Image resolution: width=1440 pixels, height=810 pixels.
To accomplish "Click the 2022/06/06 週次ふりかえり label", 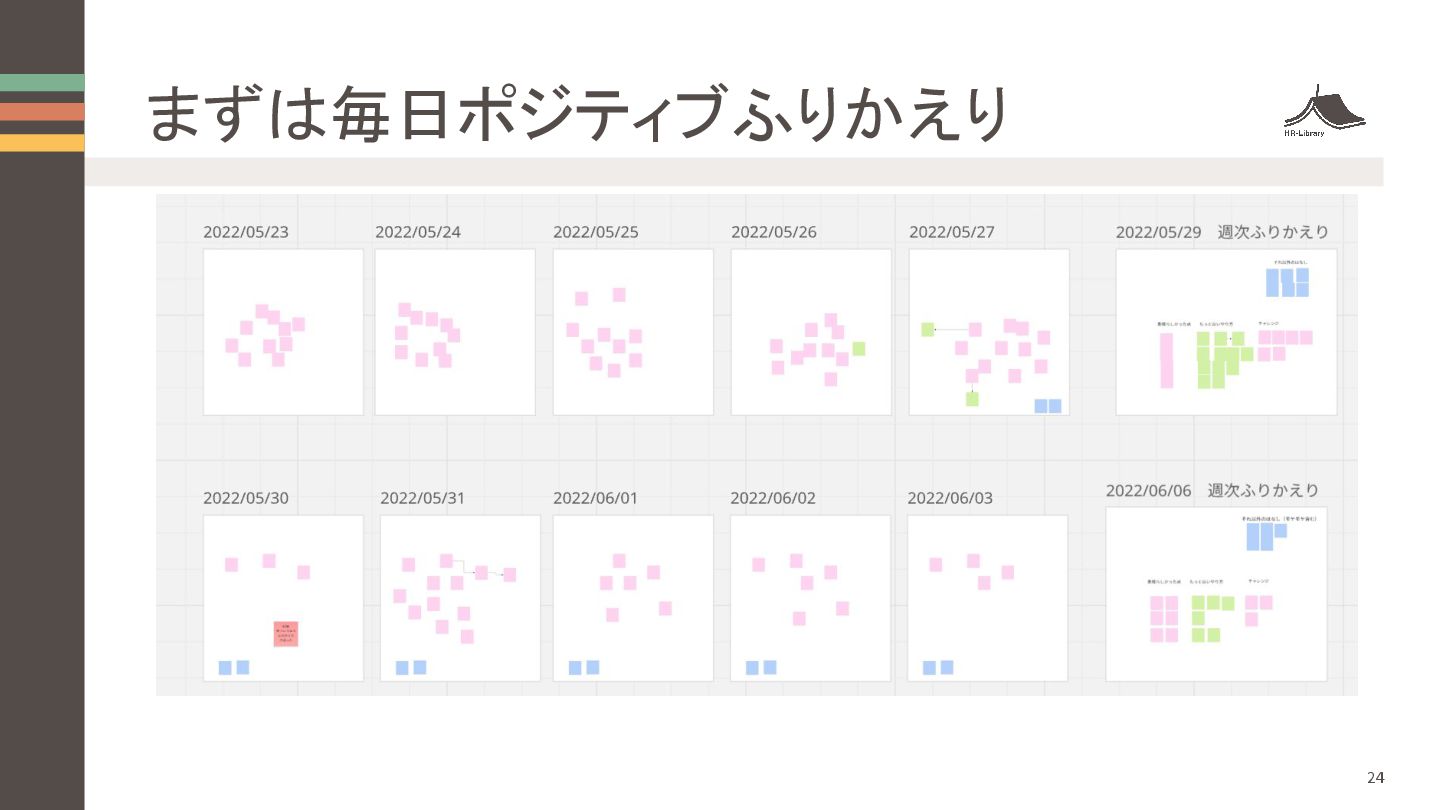I will coord(1212,490).
